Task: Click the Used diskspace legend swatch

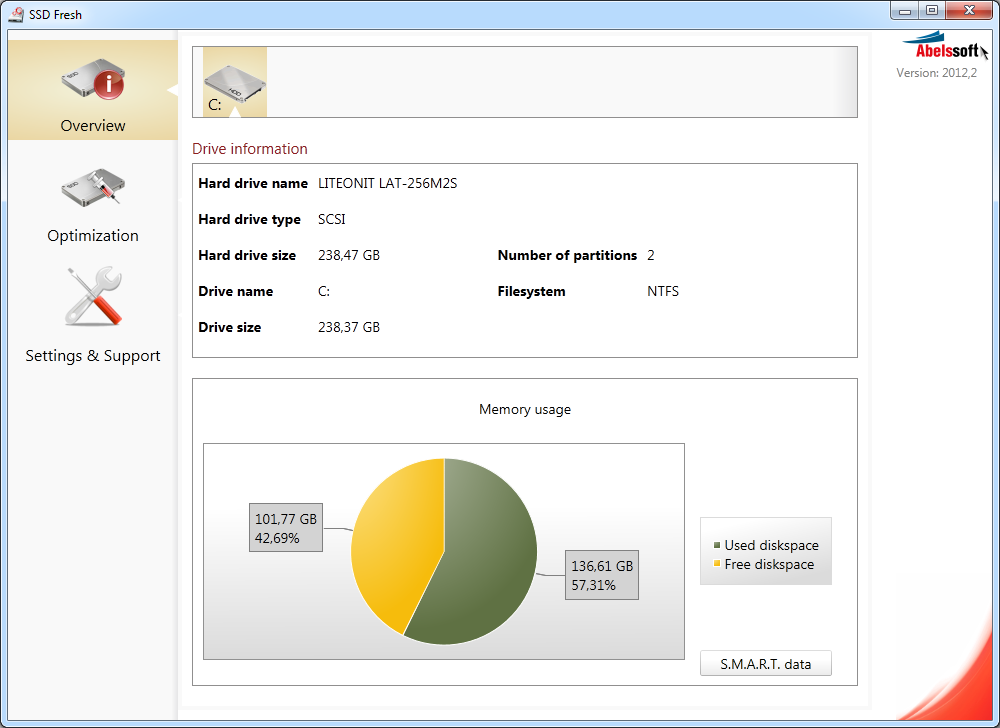Action: [717, 546]
